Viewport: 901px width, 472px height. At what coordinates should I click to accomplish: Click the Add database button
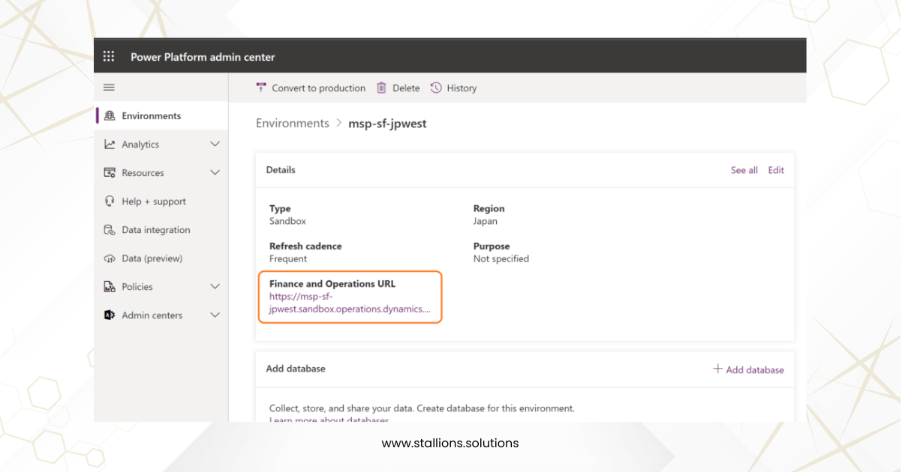point(748,369)
